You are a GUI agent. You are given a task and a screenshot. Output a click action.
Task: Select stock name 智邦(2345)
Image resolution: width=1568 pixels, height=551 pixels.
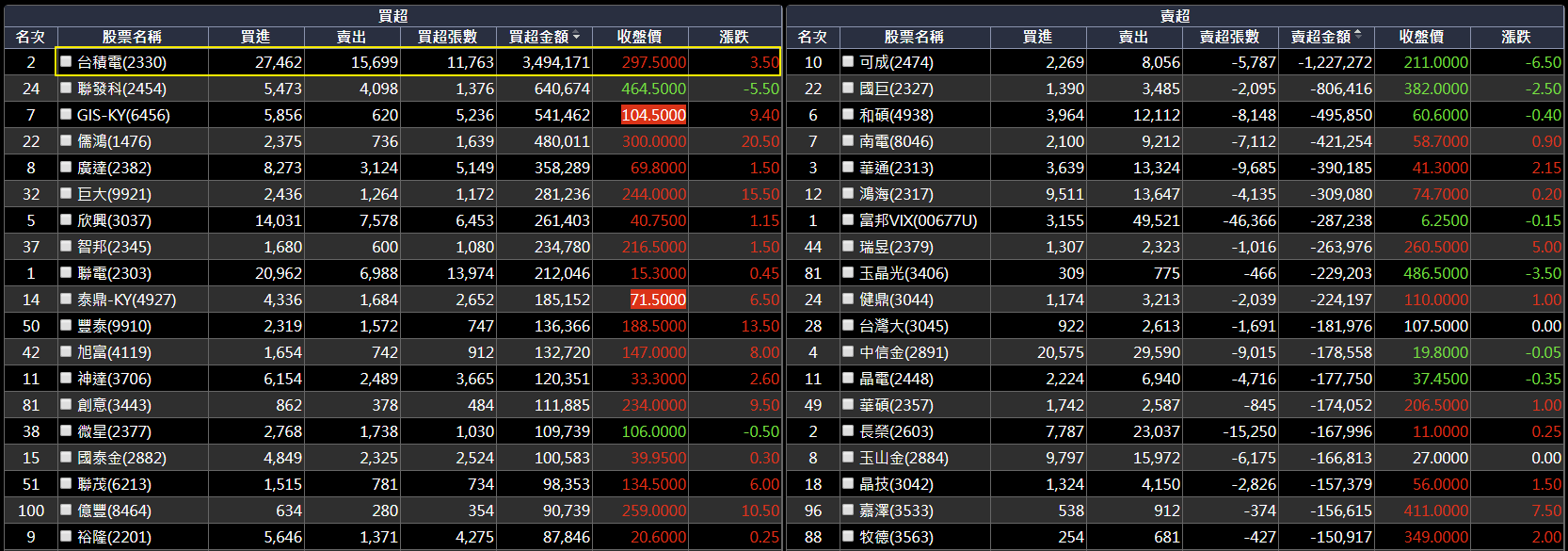pos(114,246)
